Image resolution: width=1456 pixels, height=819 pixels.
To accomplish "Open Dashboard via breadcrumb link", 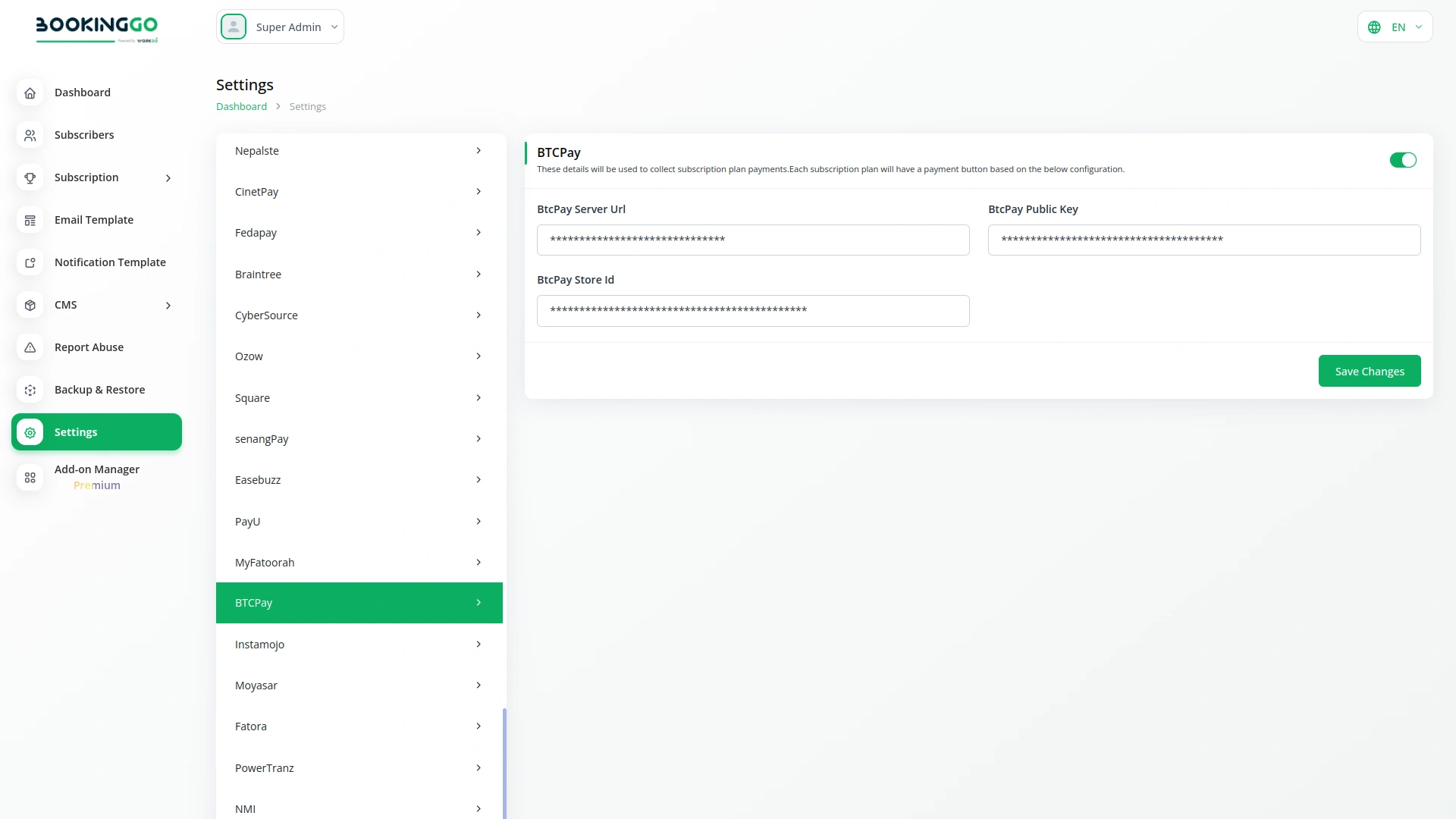I will pos(241,106).
